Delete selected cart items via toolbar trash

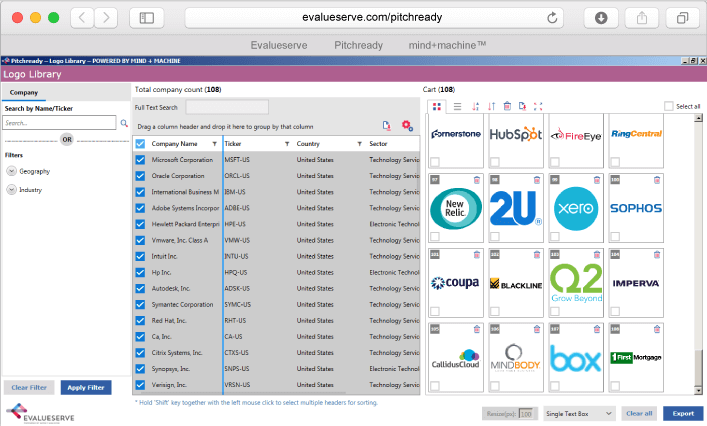click(507, 106)
